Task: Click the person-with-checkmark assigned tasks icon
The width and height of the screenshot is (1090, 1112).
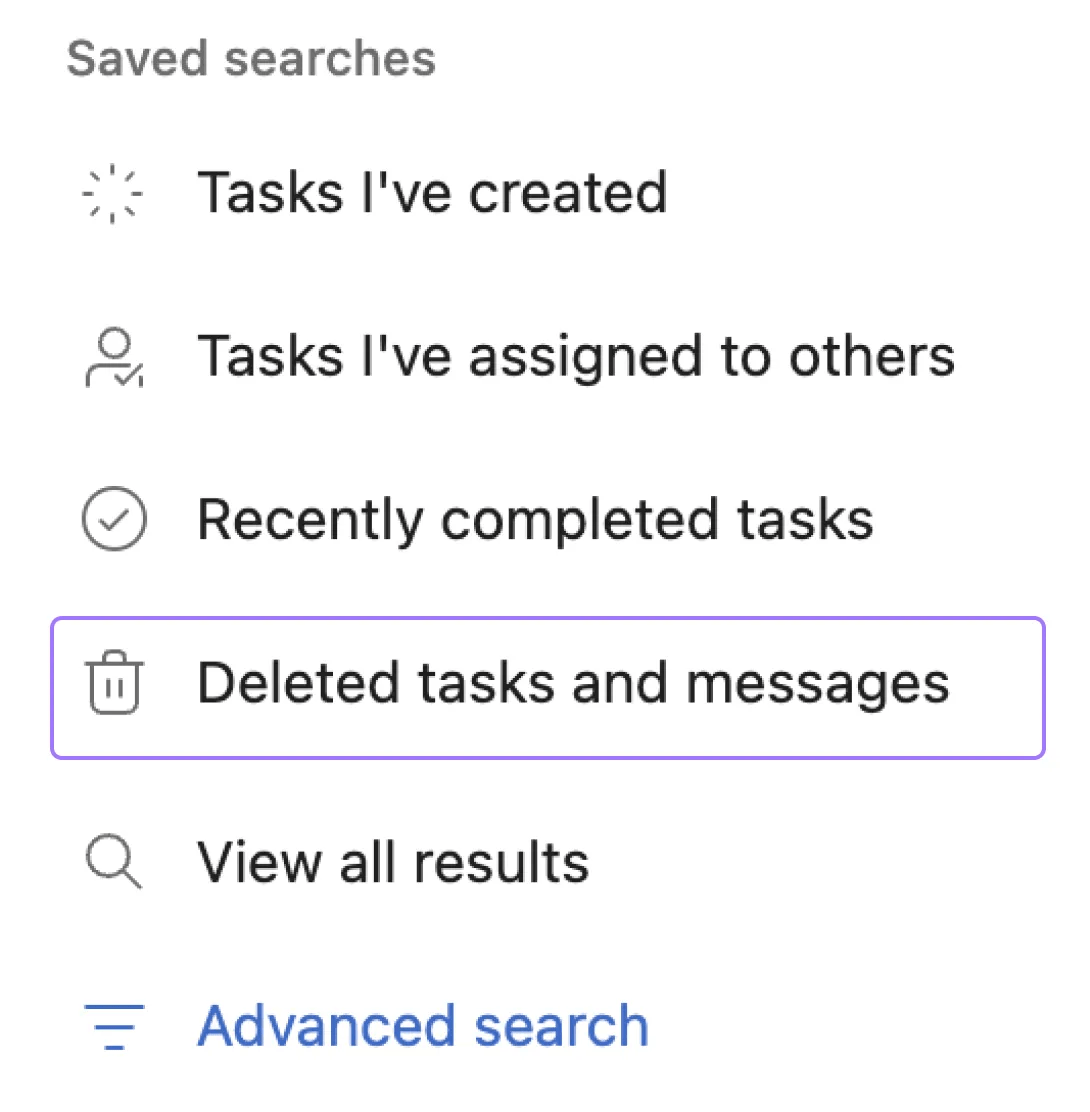Action: tap(113, 358)
